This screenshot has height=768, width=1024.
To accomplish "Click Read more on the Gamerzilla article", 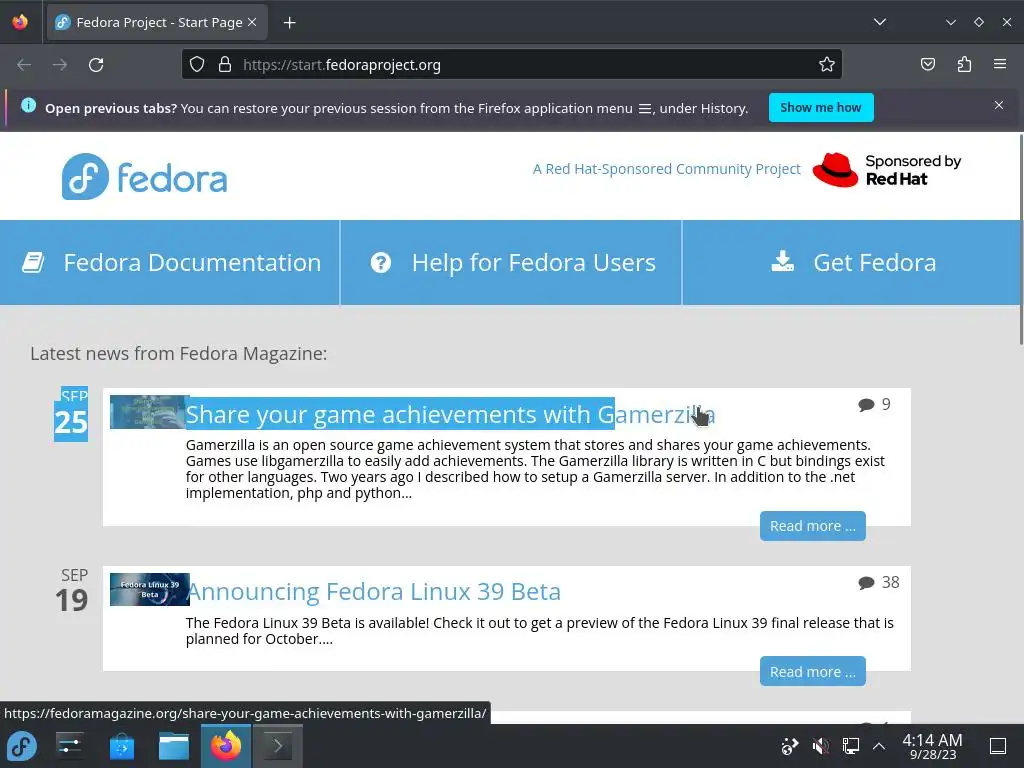I will [812, 526].
